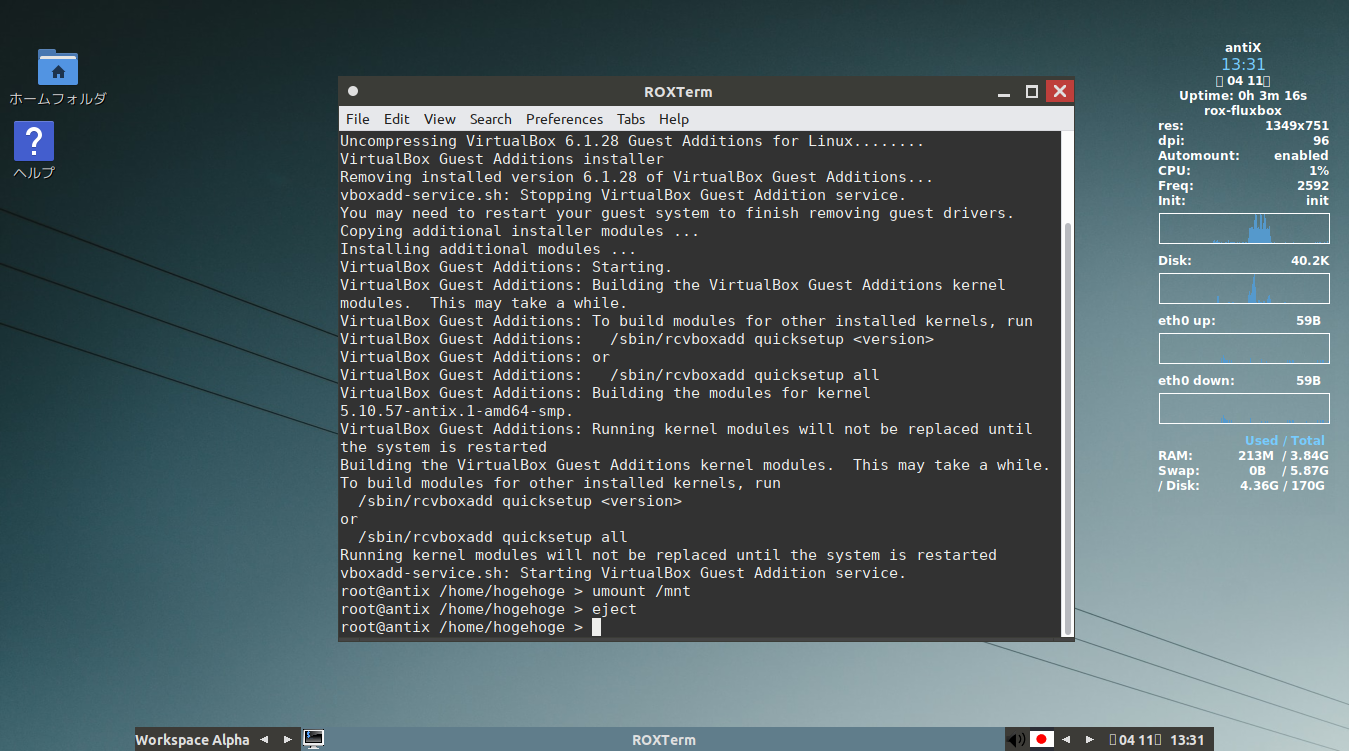Open the View menu in ROXTerm

click(439, 119)
